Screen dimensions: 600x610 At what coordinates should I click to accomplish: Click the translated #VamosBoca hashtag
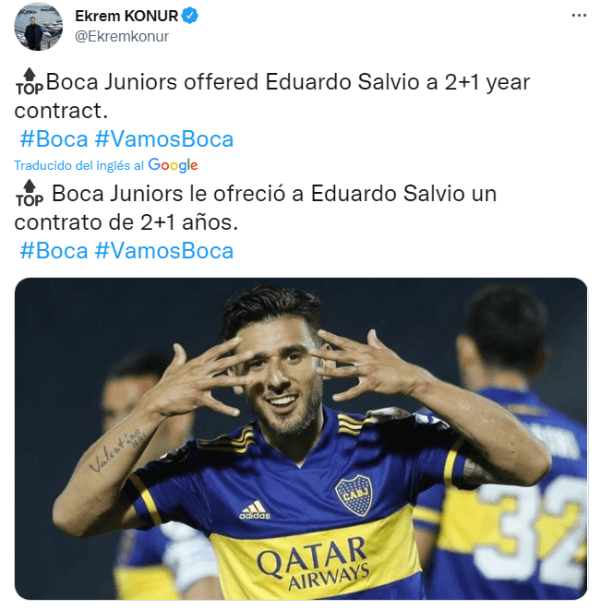coord(164,251)
